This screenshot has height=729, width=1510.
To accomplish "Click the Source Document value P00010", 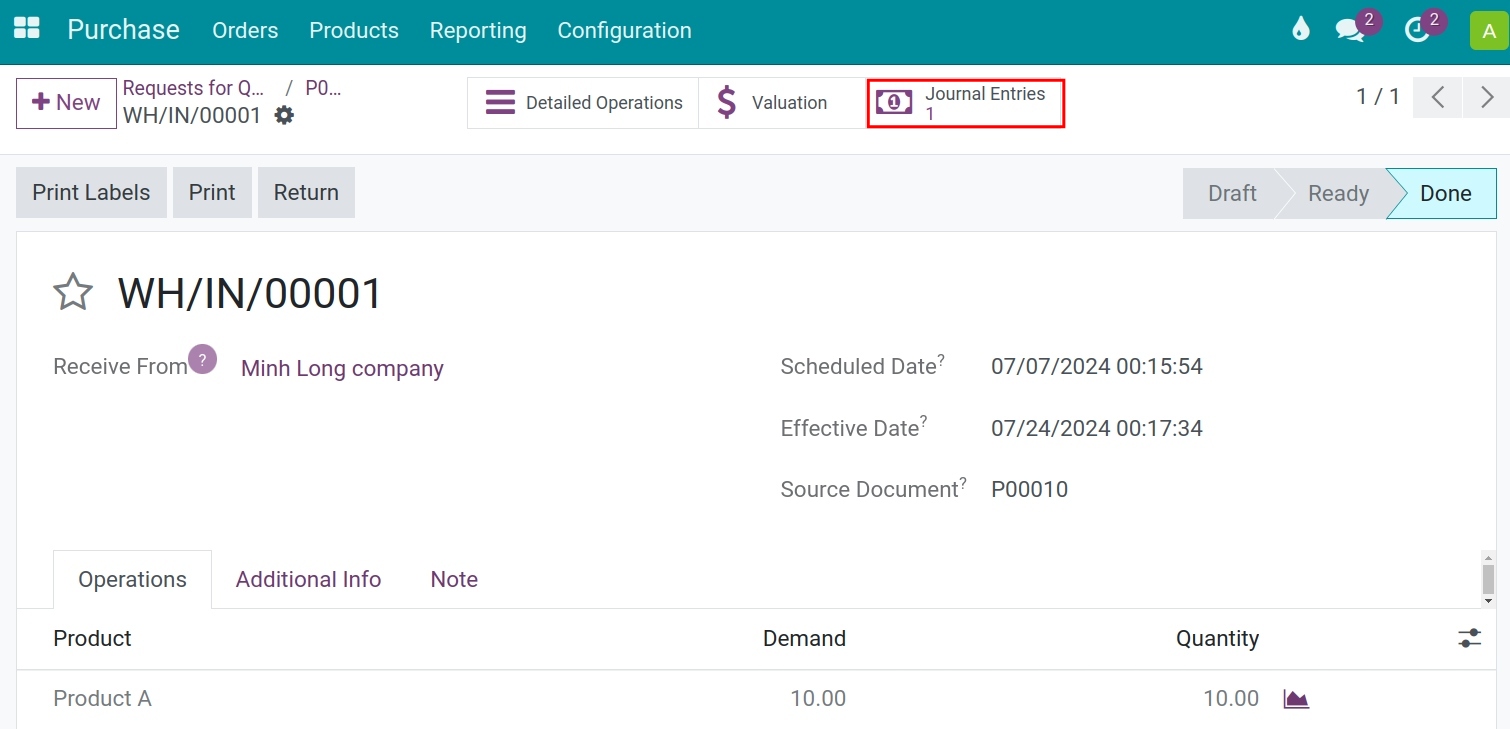I will 1029,489.
